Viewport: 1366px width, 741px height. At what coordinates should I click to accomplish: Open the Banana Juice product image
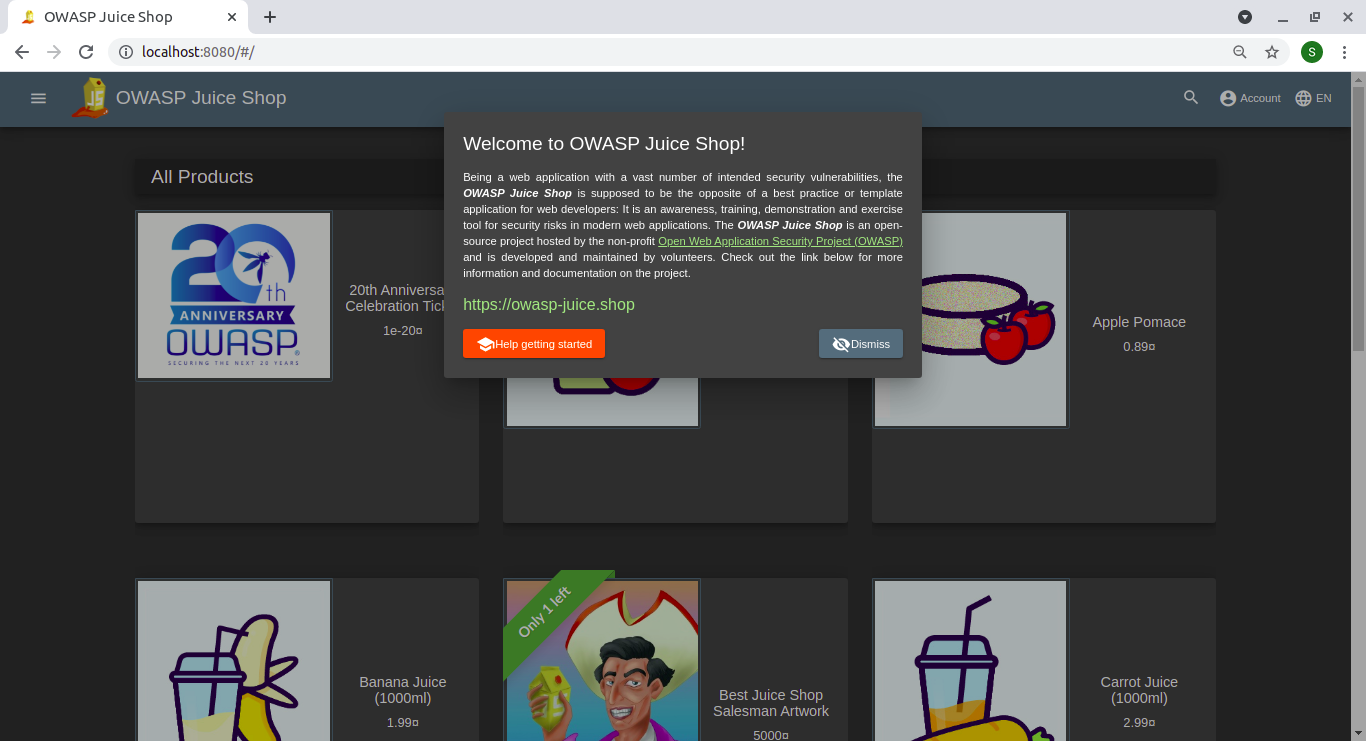point(234,661)
